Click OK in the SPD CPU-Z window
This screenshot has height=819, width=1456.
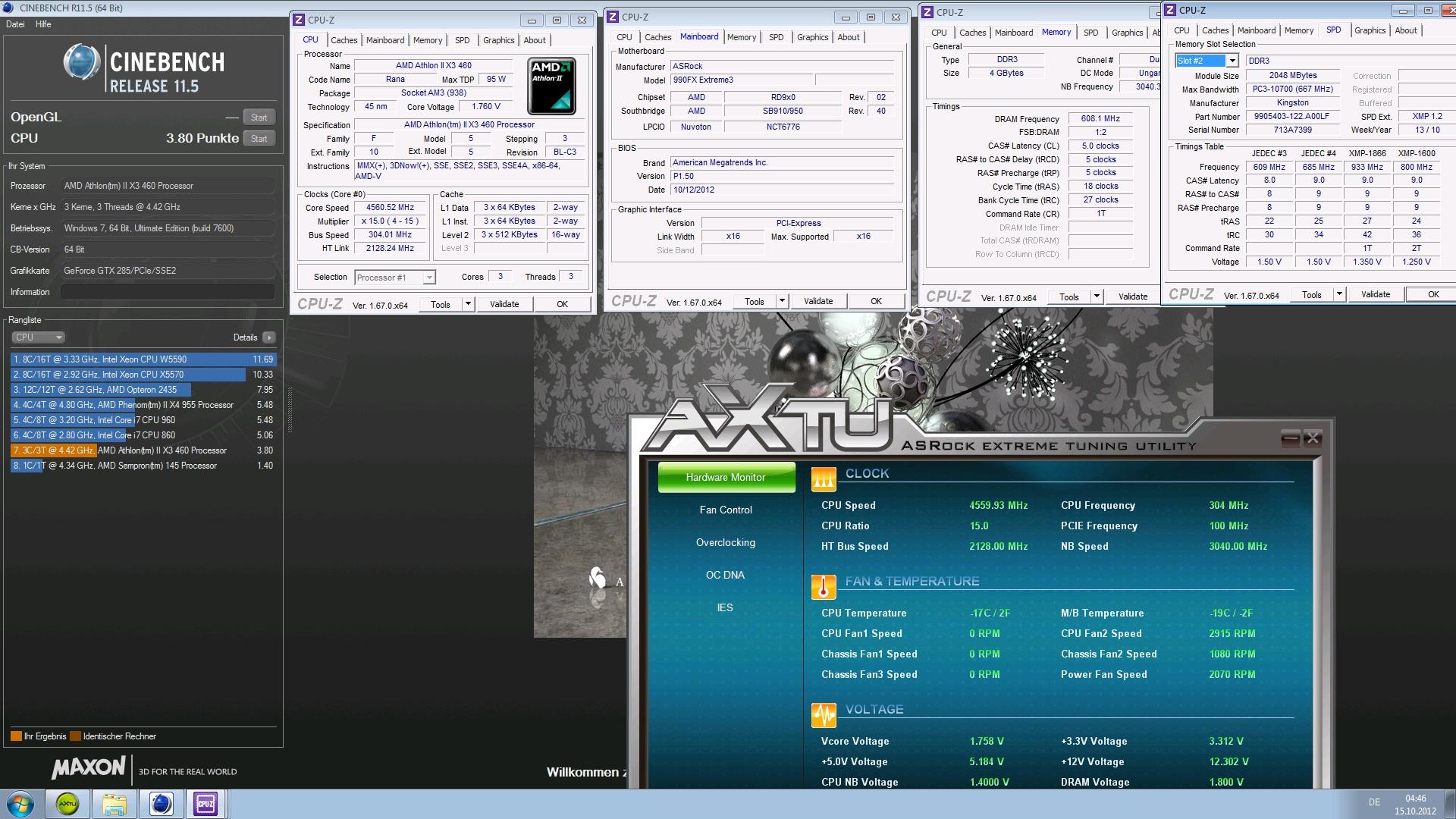[1432, 294]
